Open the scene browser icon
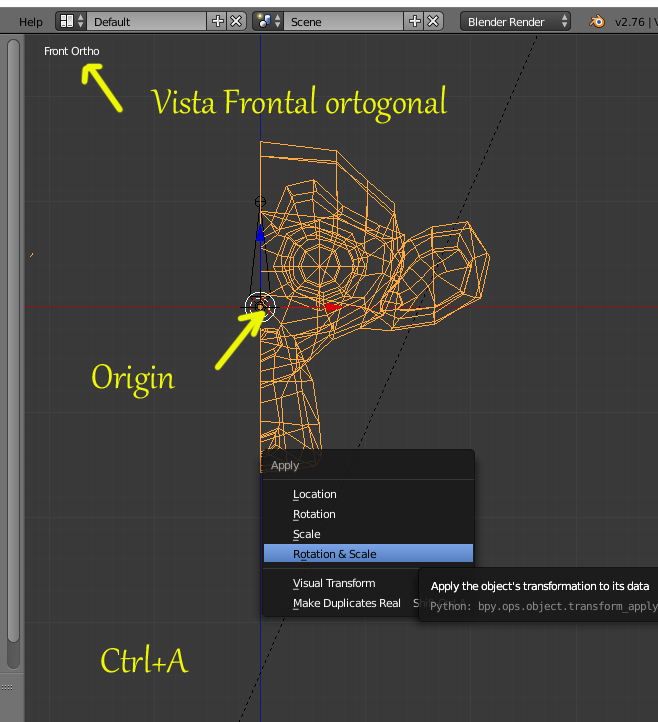This screenshot has height=722, width=658. [x=268, y=21]
